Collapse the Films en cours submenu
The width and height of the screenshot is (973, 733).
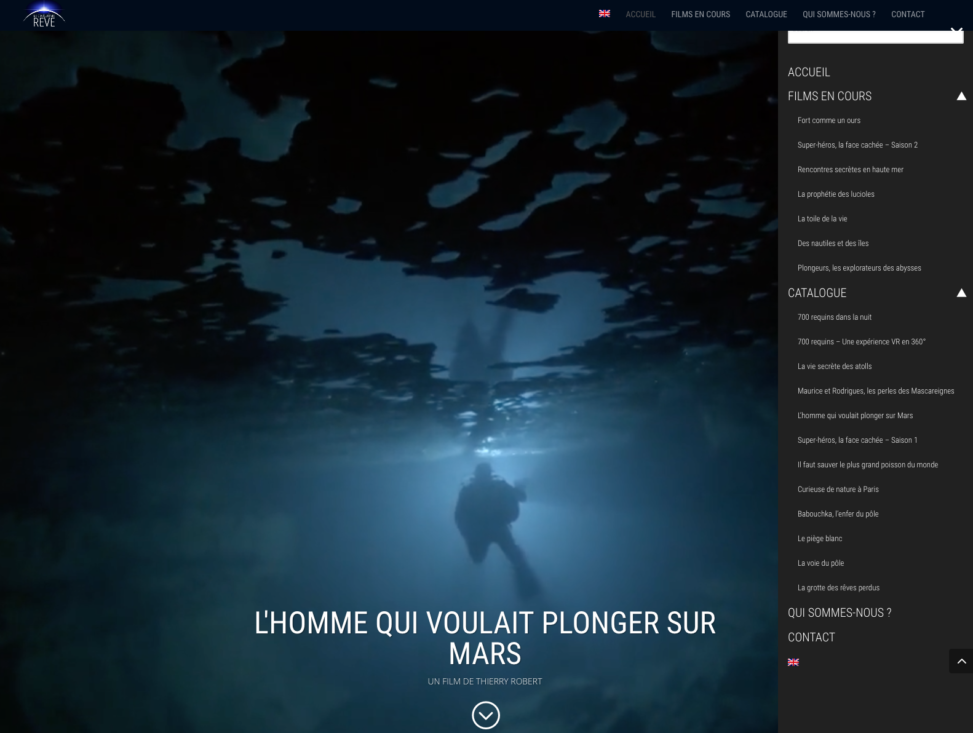[x=961, y=96]
